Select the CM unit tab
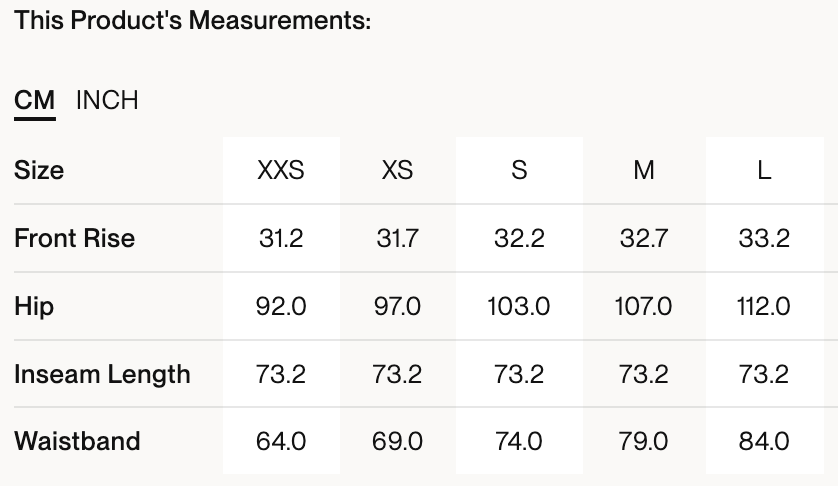The width and height of the screenshot is (838, 486). pos(35,100)
